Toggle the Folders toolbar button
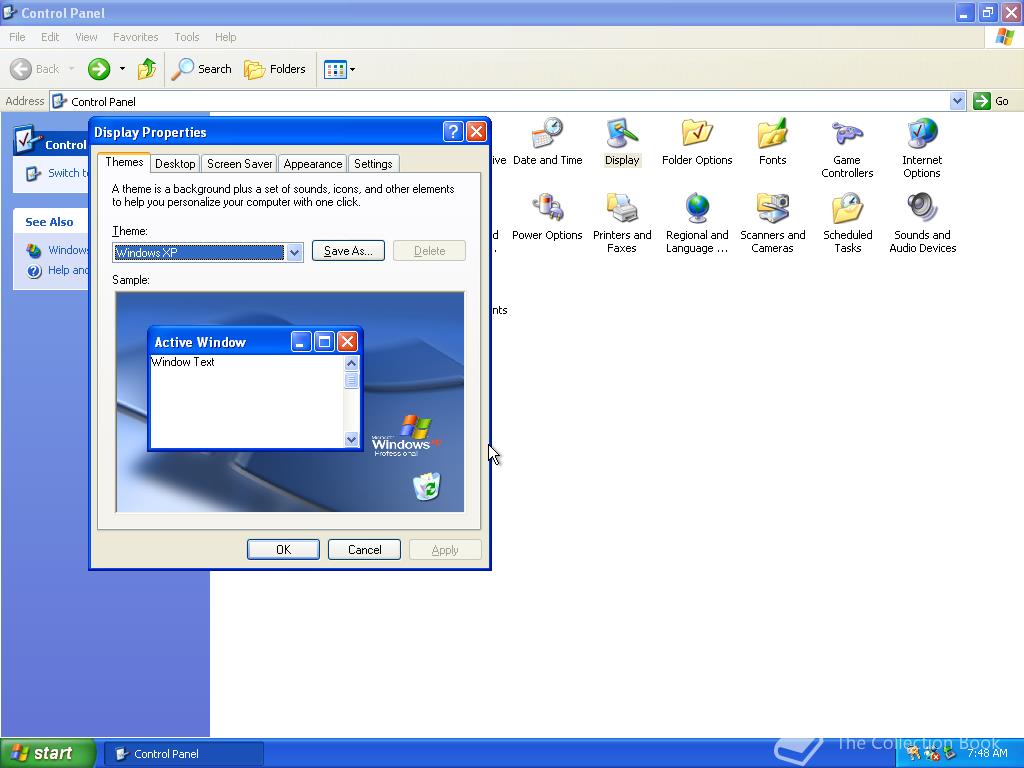This screenshot has width=1024, height=768. (274, 69)
